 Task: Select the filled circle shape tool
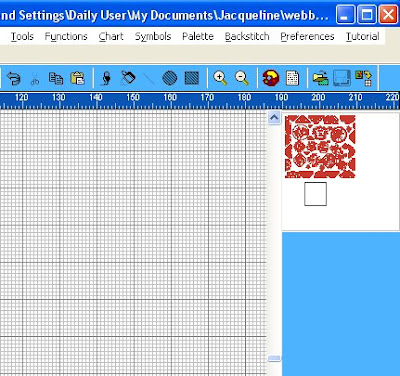click(169, 78)
